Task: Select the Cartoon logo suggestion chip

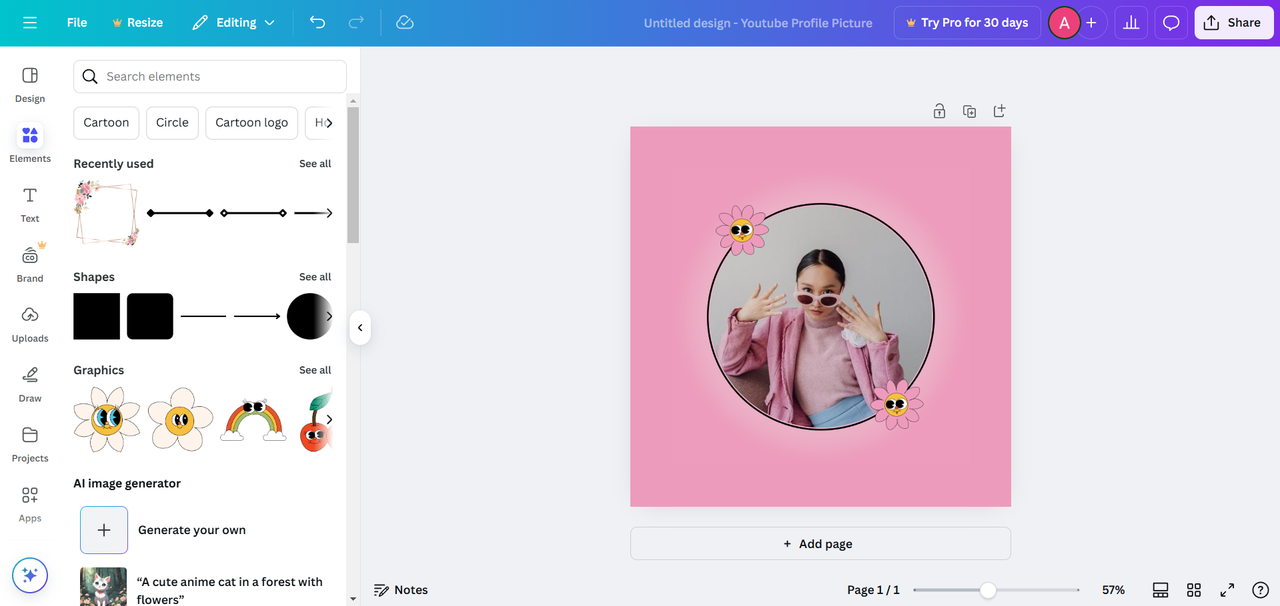Action: pos(252,122)
